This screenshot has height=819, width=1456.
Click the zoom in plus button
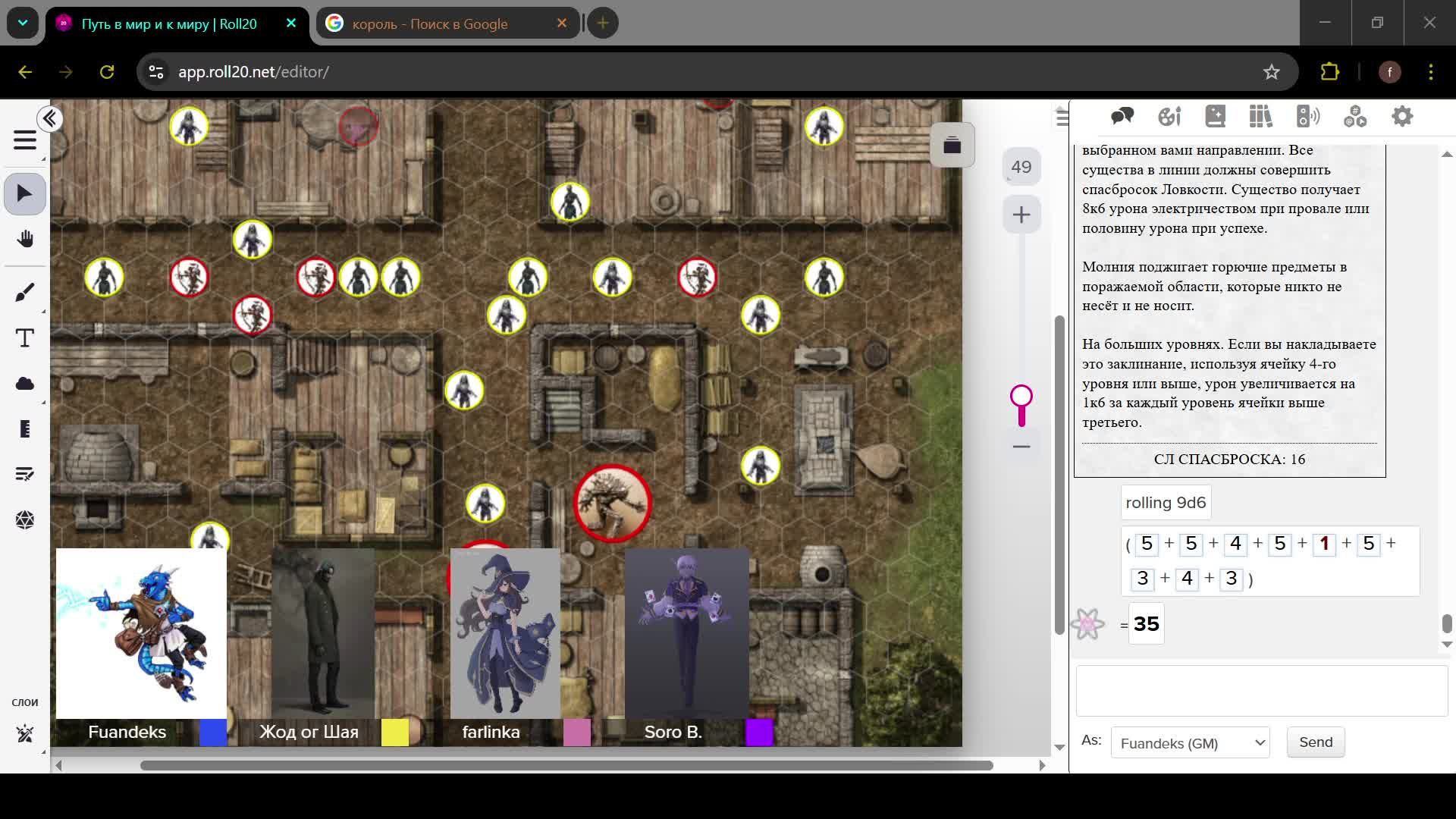click(1021, 215)
